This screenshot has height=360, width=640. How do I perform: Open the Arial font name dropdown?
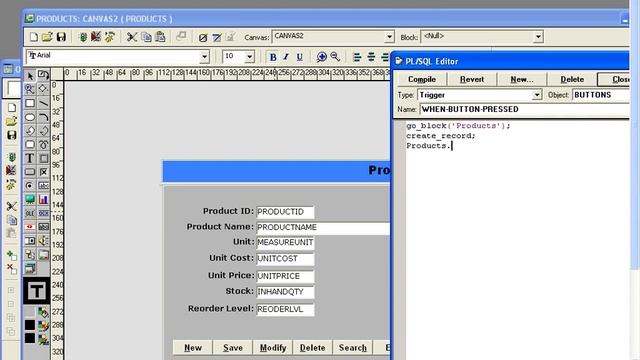click(x=204, y=57)
